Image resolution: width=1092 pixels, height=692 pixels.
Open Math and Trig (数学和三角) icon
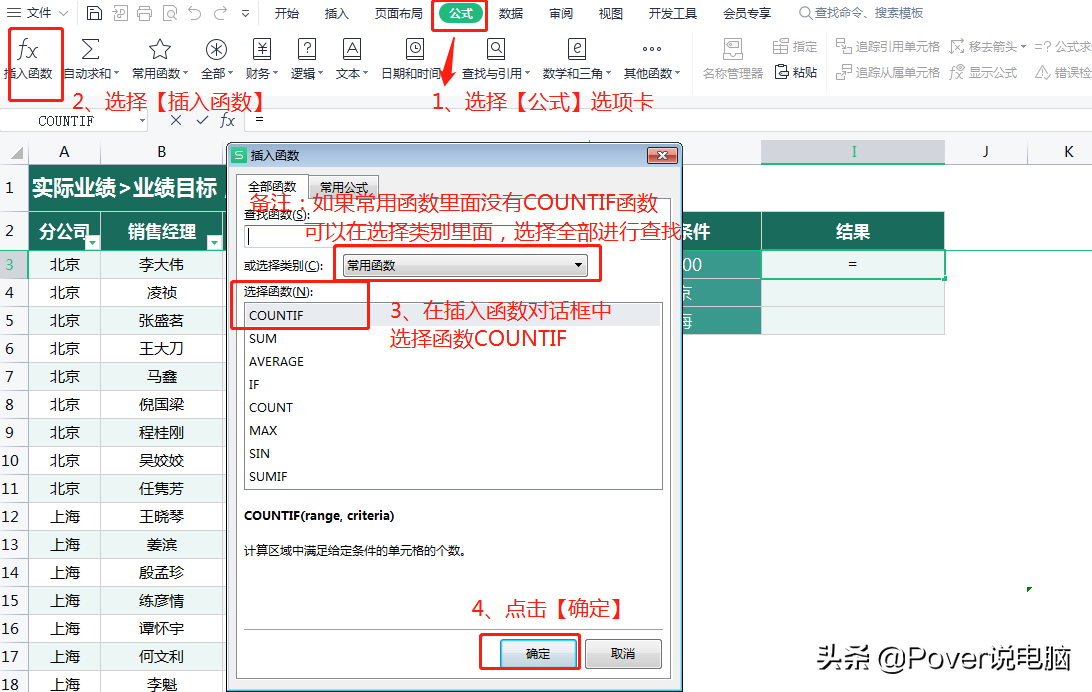click(x=577, y=49)
